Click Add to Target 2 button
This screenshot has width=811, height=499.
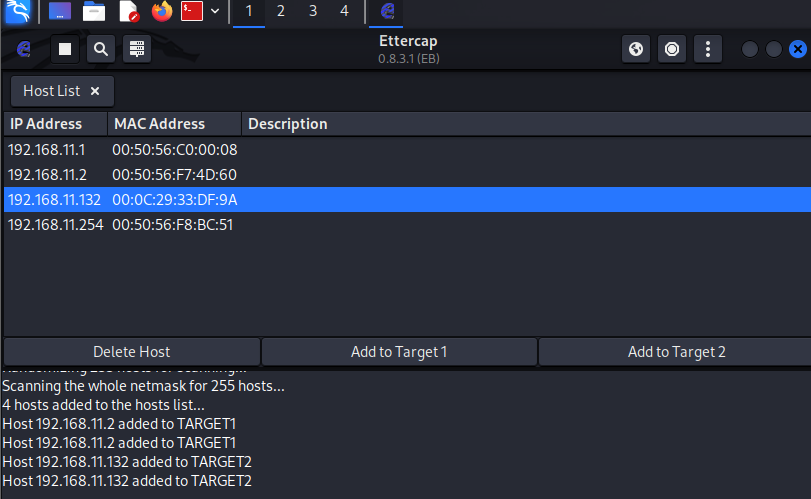click(x=675, y=352)
